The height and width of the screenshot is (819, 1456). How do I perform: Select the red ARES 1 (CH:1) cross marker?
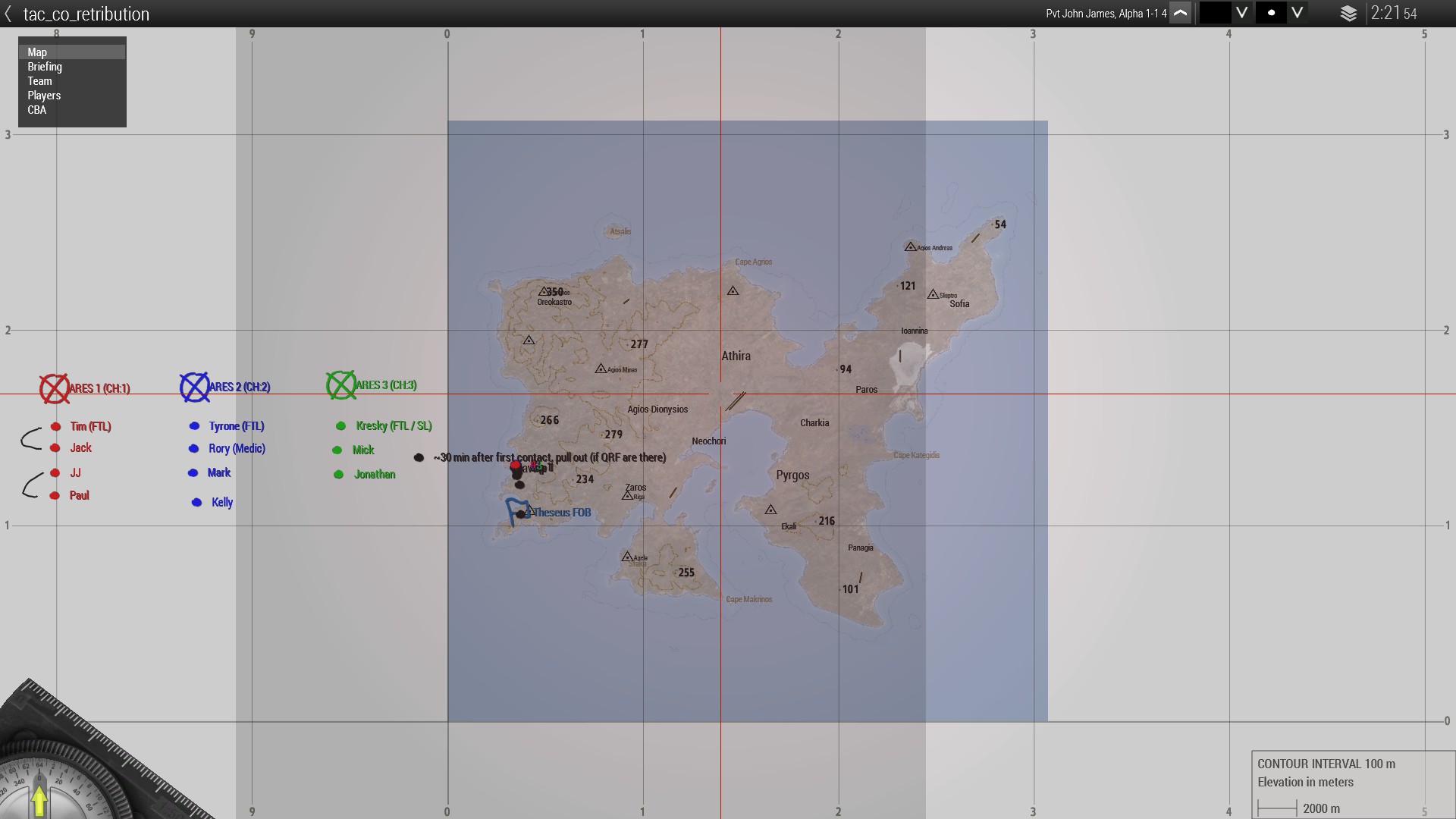(55, 388)
